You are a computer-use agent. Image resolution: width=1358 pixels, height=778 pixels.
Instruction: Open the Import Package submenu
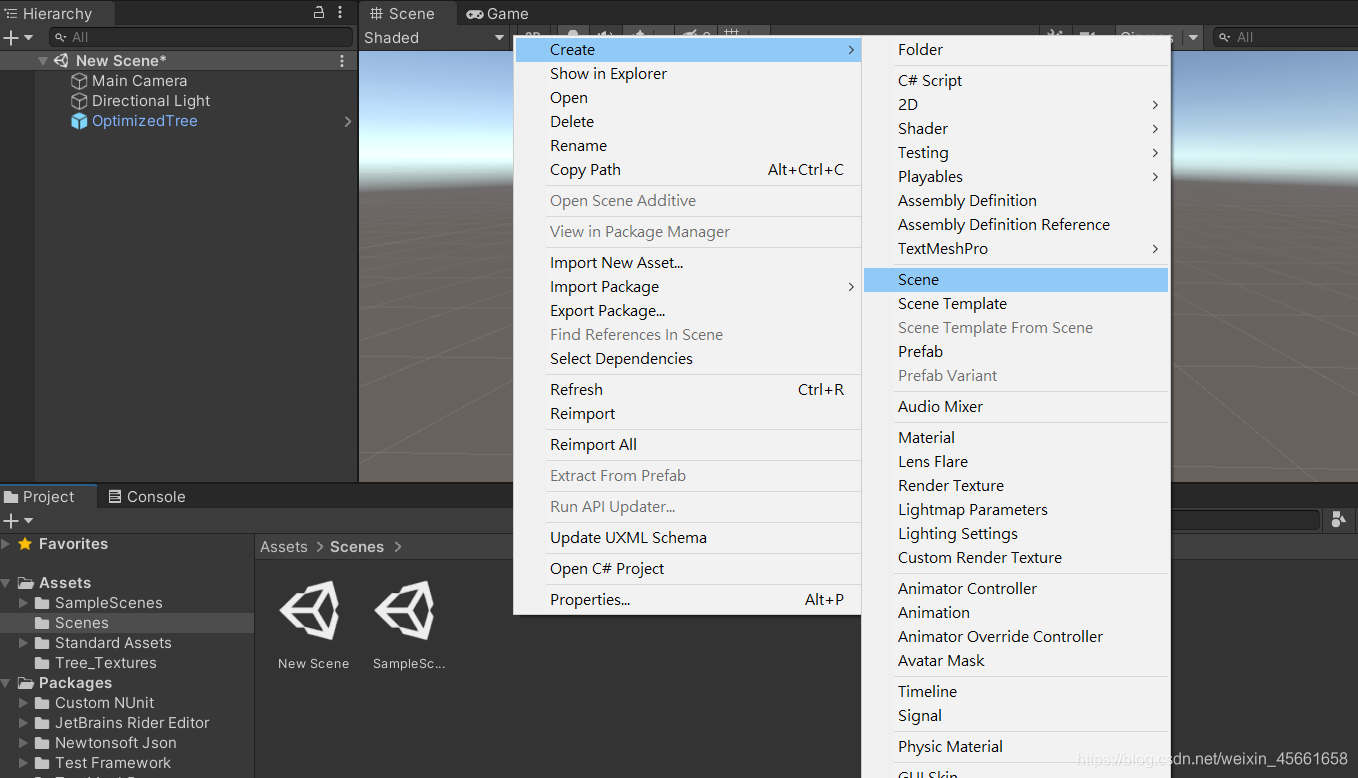click(x=688, y=287)
